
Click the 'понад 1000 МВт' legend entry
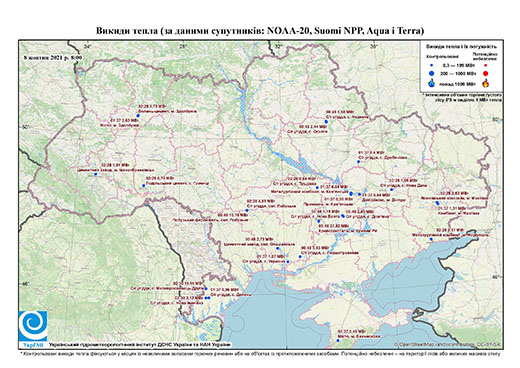point(459,83)
